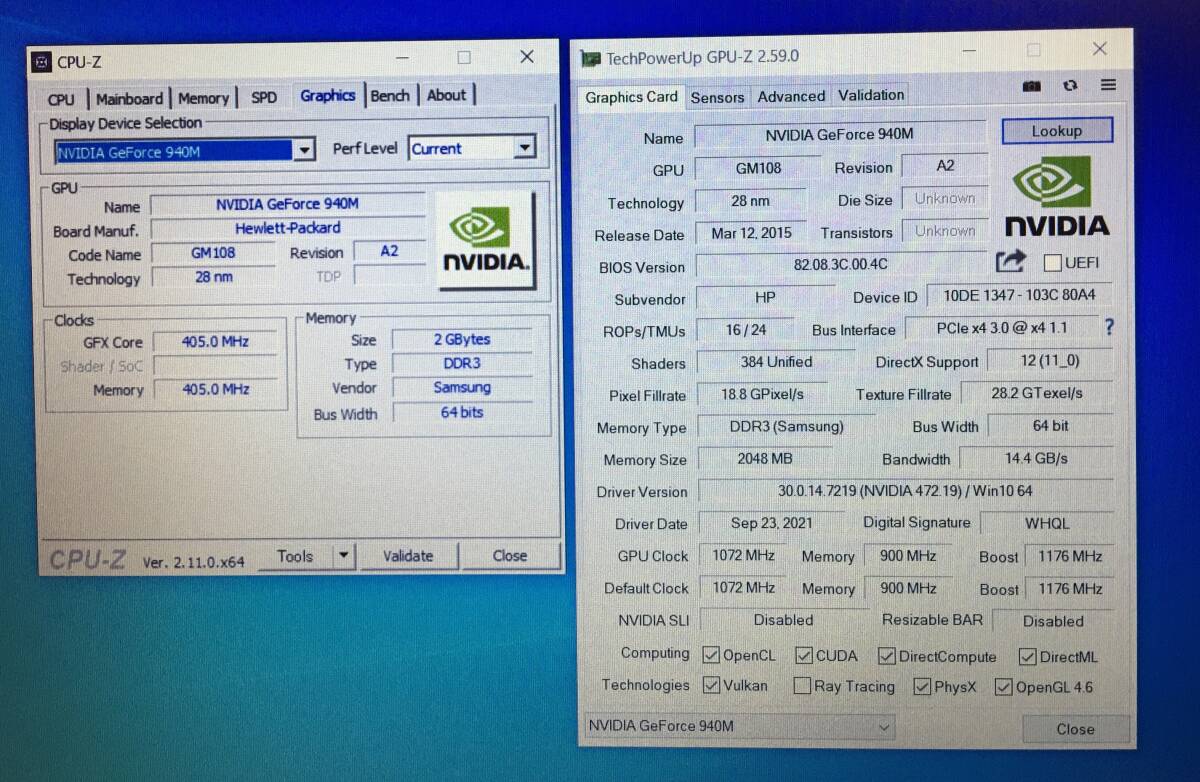Image resolution: width=1200 pixels, height=782 pixels.
Task: Click the CPU-Z memory Size value 2 GBytes
Action: [462, 340]
